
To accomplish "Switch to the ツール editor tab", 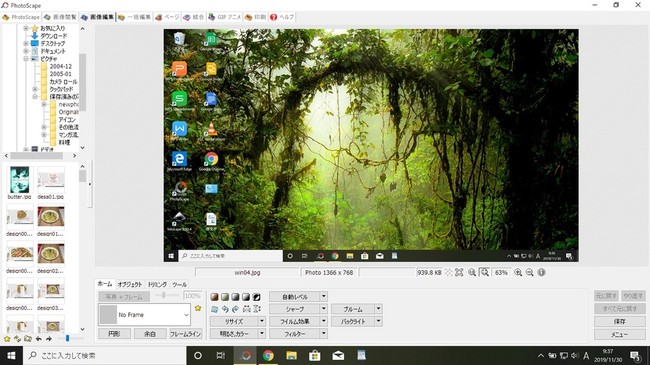I will pyautogui.click(x=179, y=285).
